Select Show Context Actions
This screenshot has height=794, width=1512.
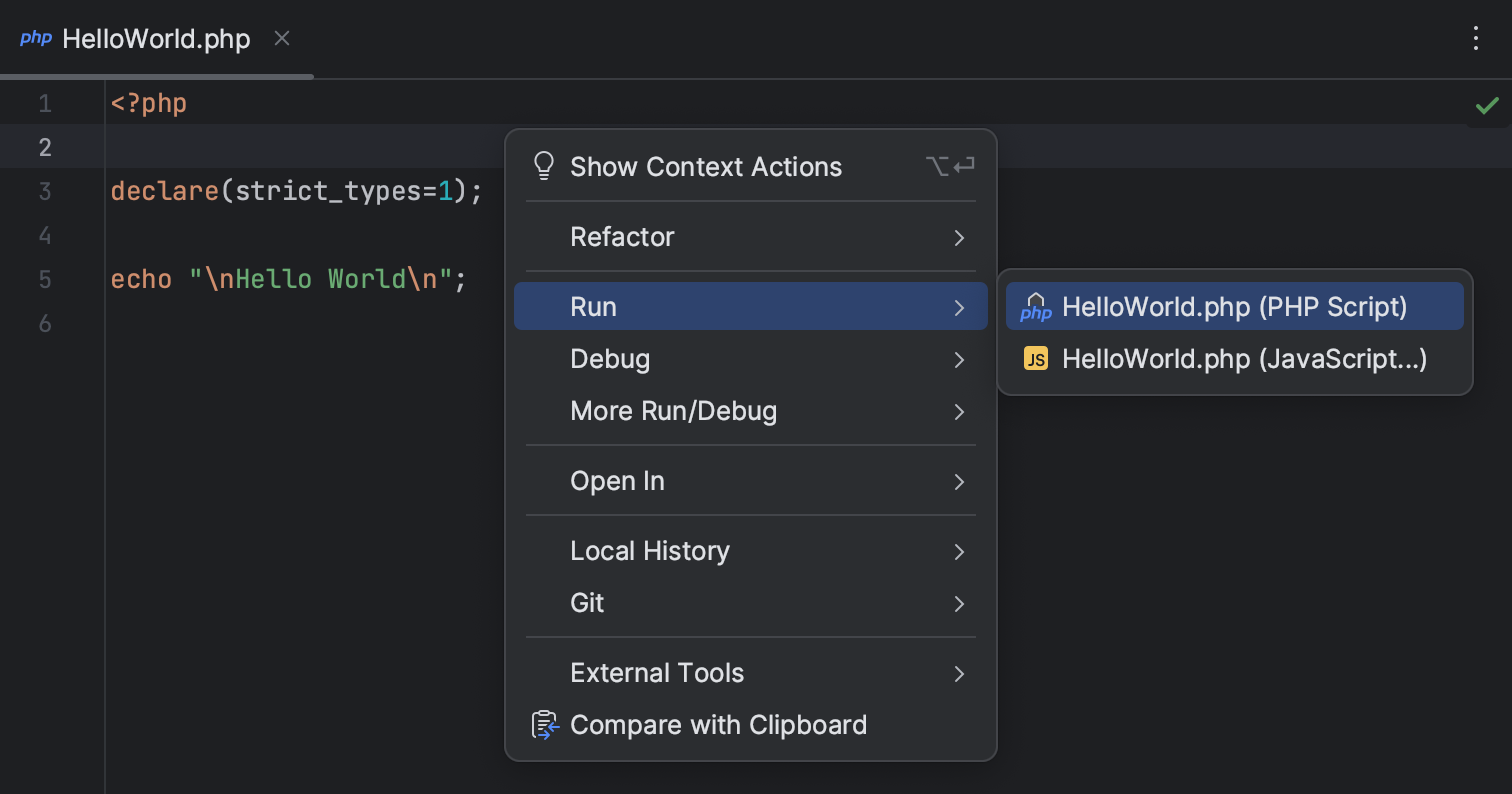pyautogui.click(x=706, y=166)
